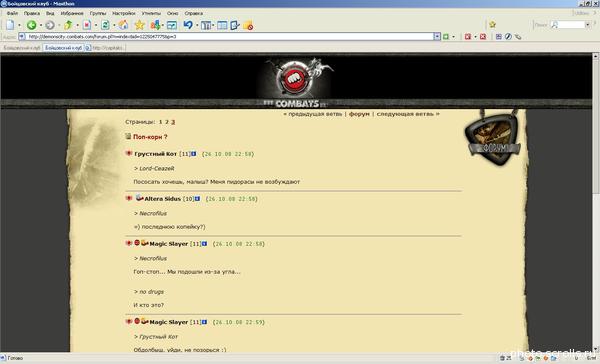
Task: Open back history dropdown arrow
Action: point(41,26)
